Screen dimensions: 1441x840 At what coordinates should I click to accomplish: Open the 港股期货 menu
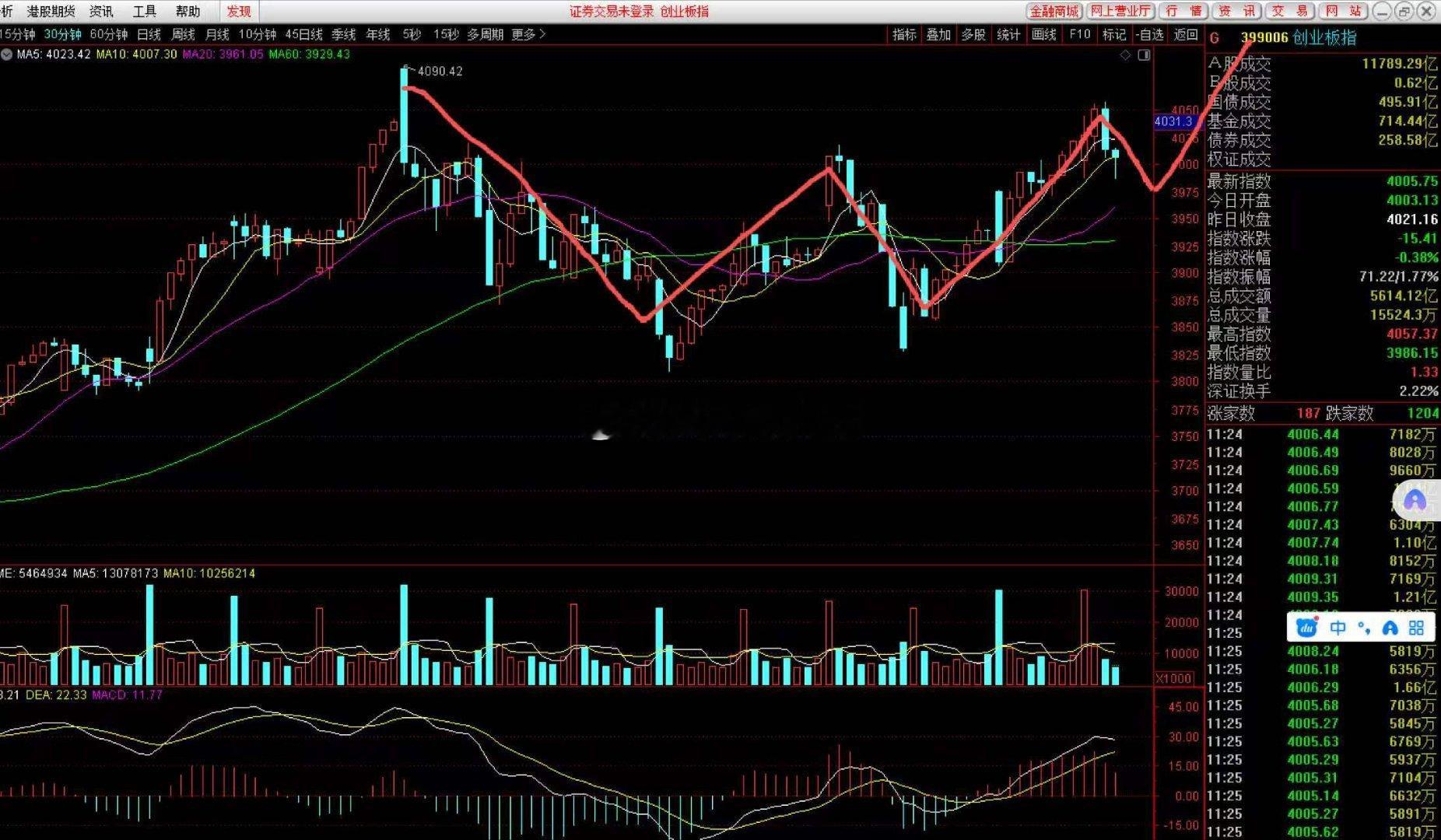coord(51,12)
